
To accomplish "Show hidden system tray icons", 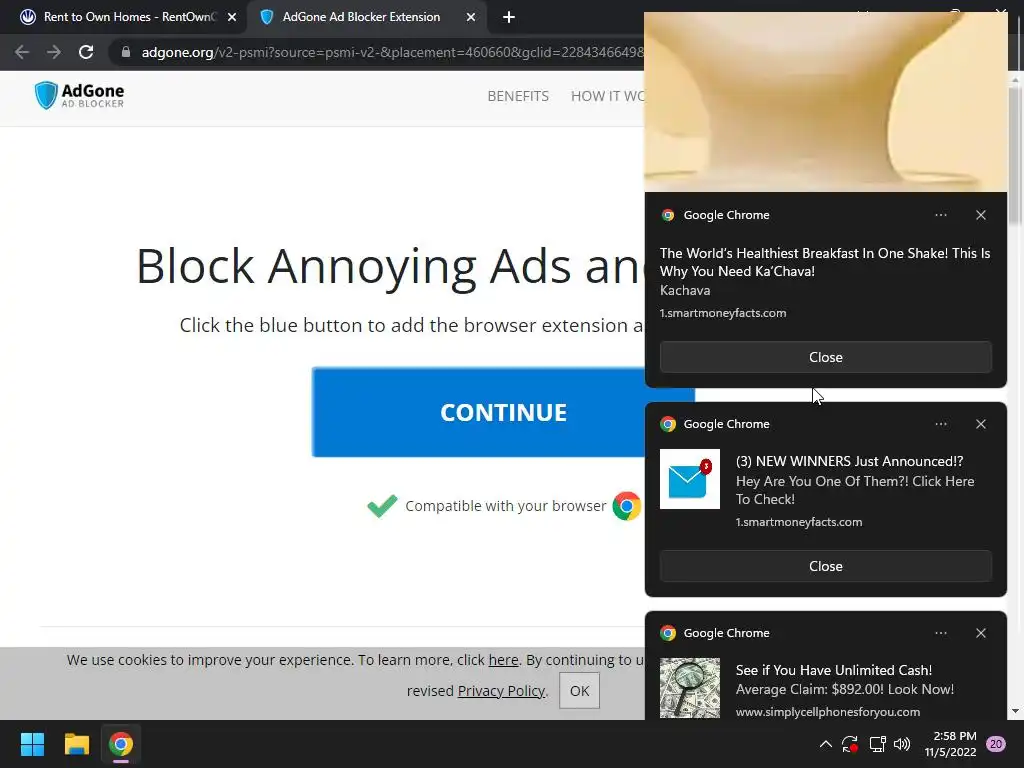I will (x=825, y=744).
